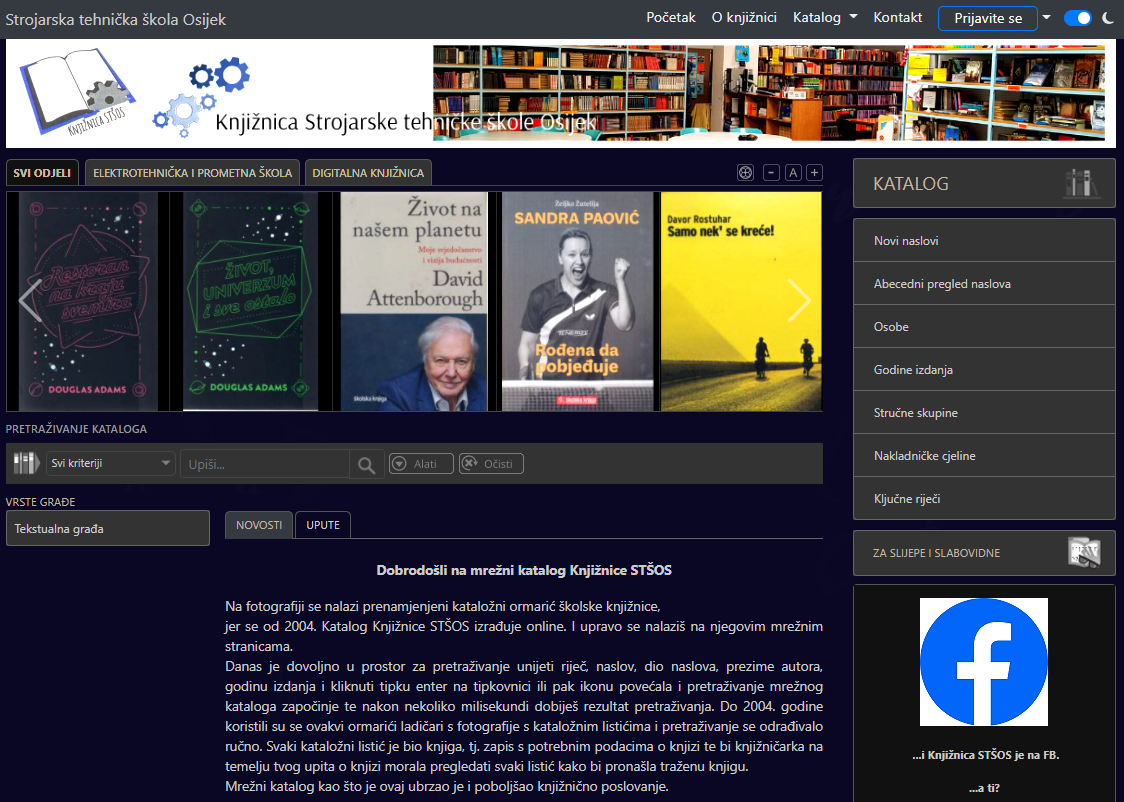Show next books in carousel

[799, 300]
